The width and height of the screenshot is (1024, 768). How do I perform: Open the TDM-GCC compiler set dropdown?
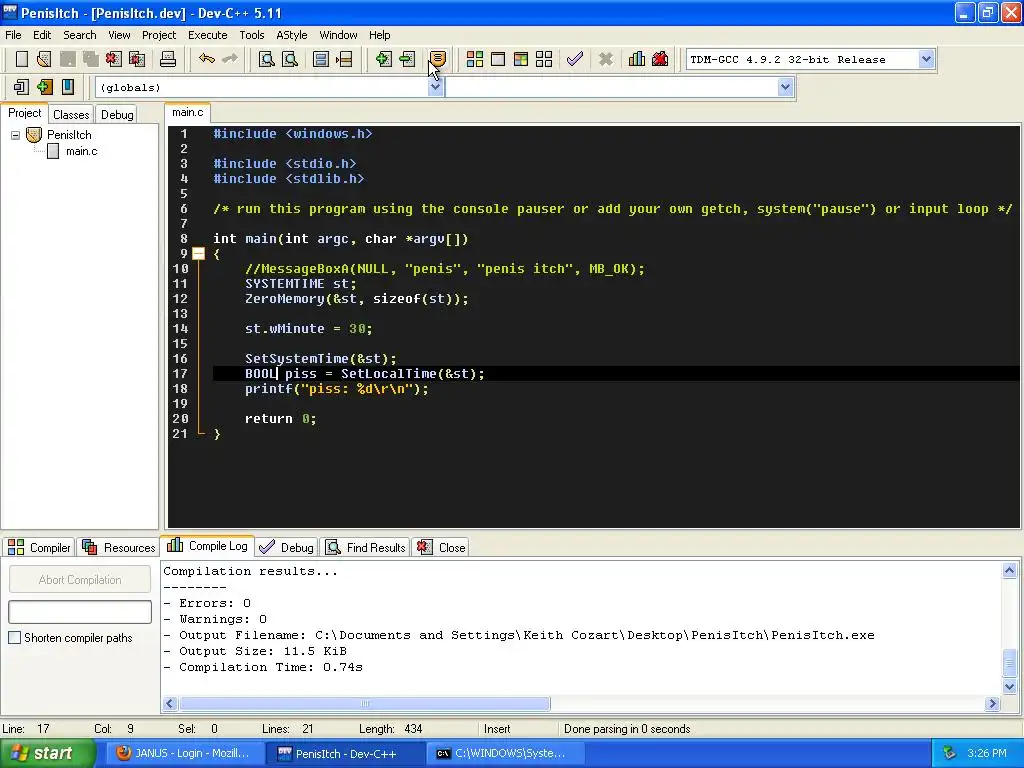[925, 59]
